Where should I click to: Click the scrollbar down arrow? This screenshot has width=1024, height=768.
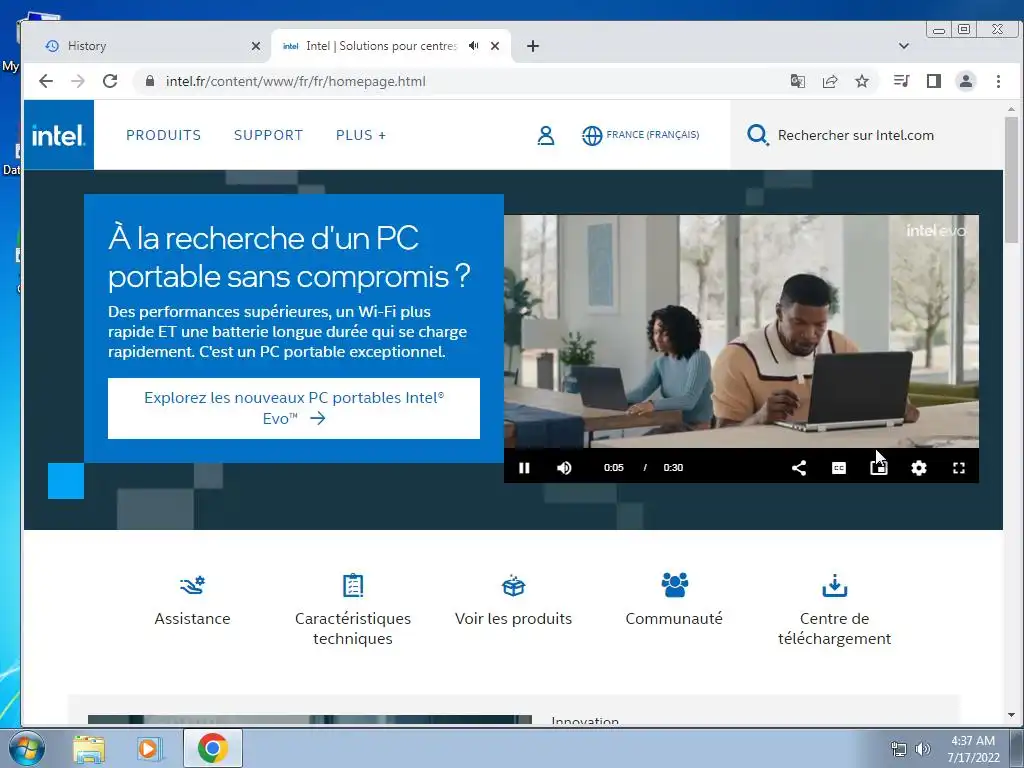tap(1011, 715)
